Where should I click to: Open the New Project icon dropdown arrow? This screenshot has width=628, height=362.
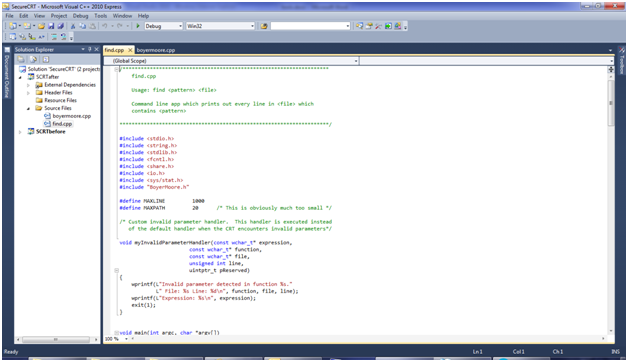click(x=20, y=26)
